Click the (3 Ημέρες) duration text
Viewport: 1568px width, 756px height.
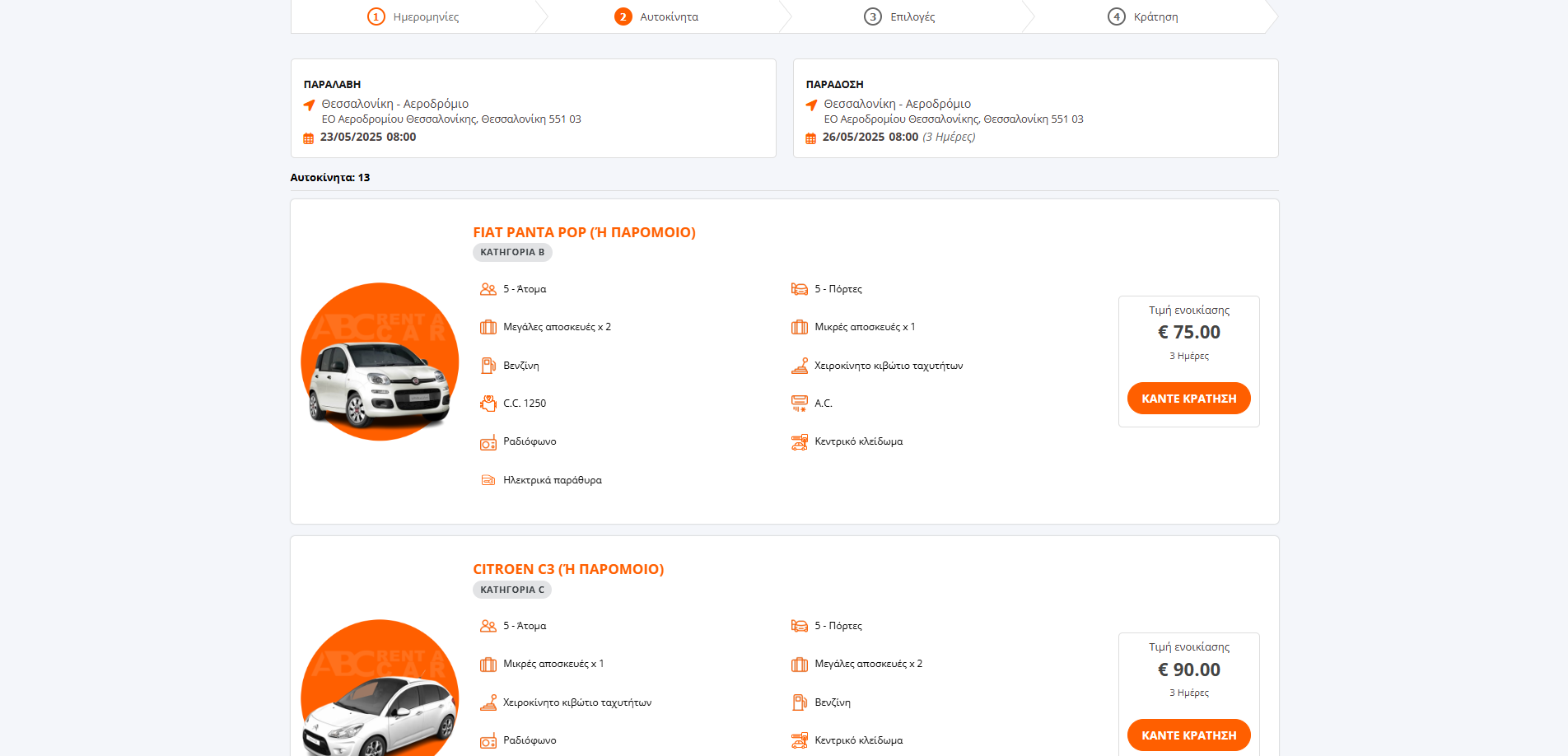pyautogui.click(x=949, y=138)
